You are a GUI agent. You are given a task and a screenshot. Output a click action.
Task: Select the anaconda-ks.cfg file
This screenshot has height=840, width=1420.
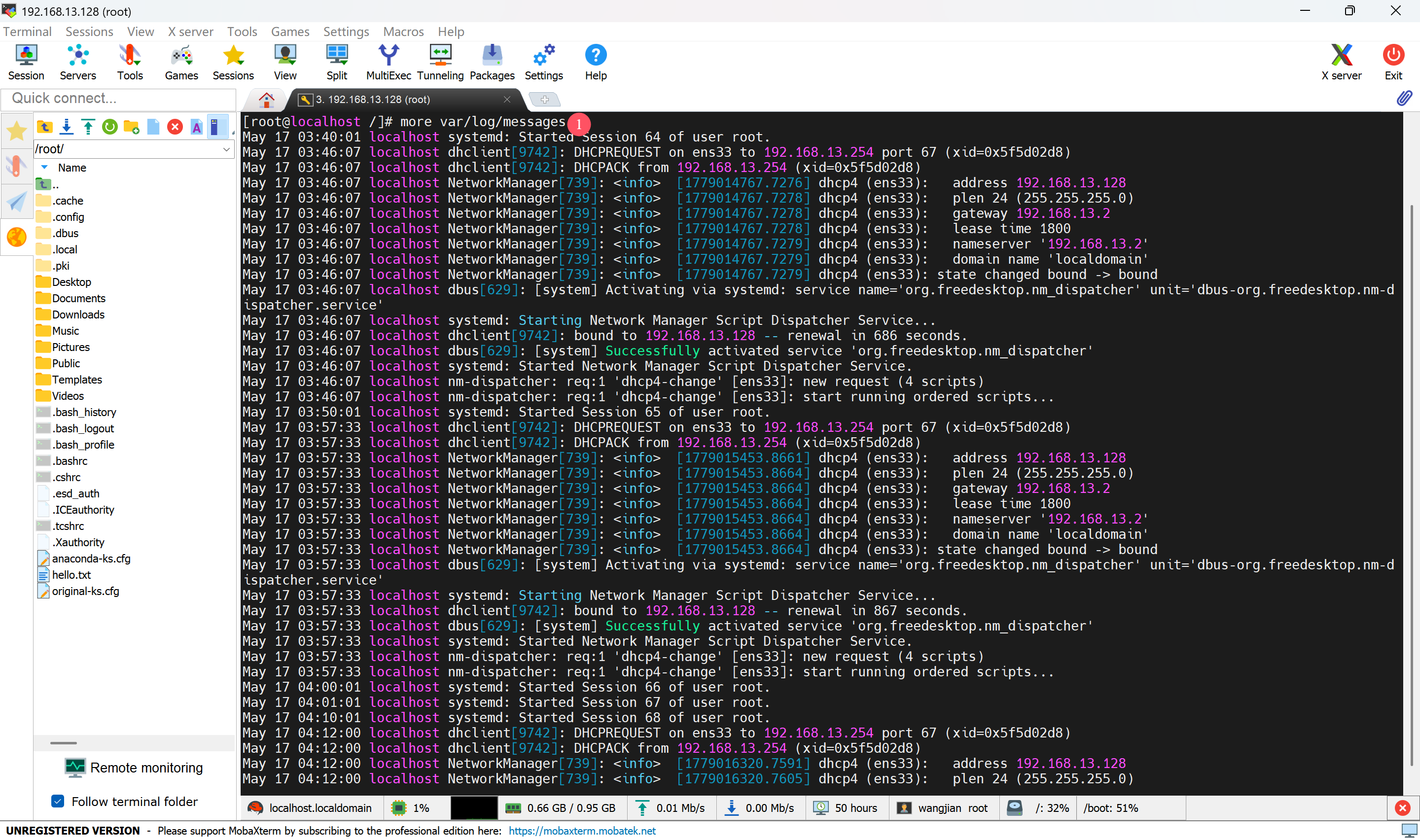(x=84, y=558)
